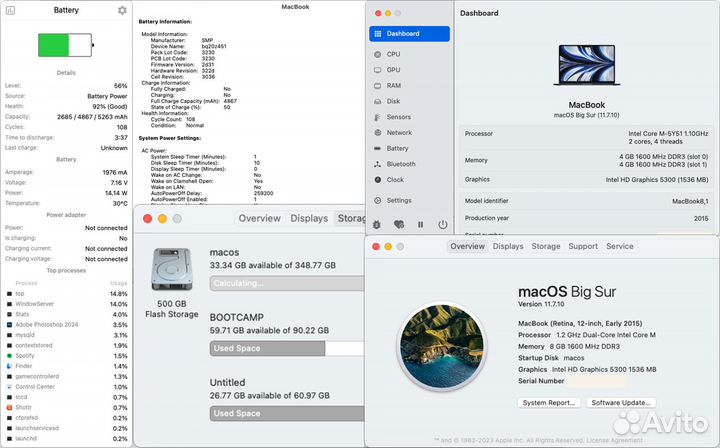Select Service tab in About This Mac
The image size is (720, 448).
[619, 246]
